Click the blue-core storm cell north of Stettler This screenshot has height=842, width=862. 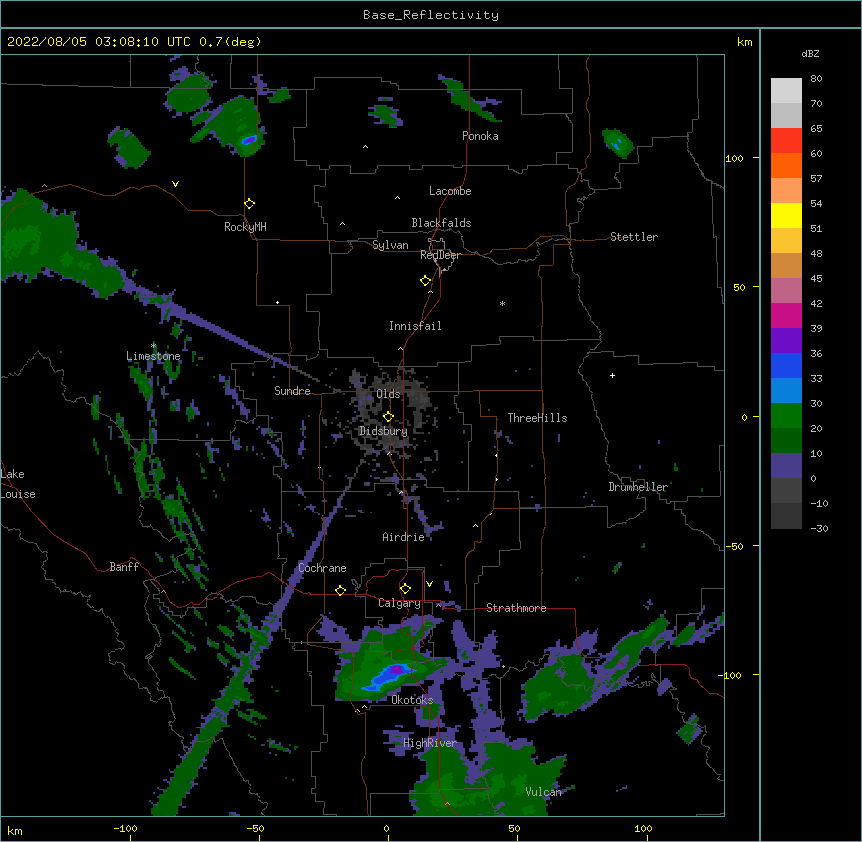click(617, 143)
